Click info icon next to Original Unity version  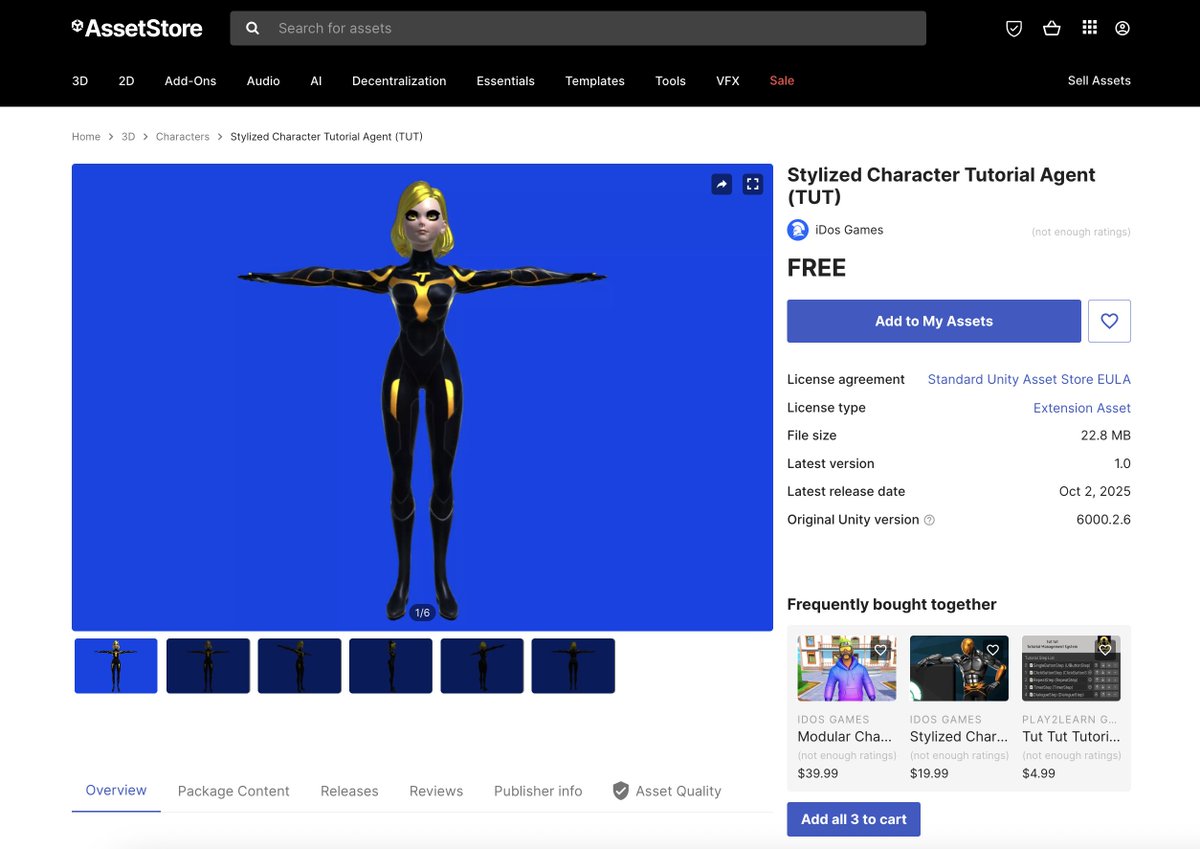(929, 520)
